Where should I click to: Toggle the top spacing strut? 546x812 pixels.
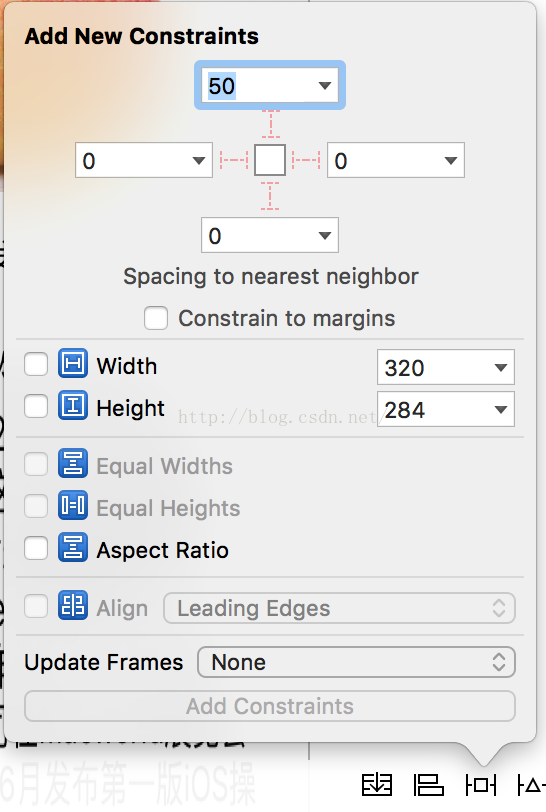click(270, 124)
